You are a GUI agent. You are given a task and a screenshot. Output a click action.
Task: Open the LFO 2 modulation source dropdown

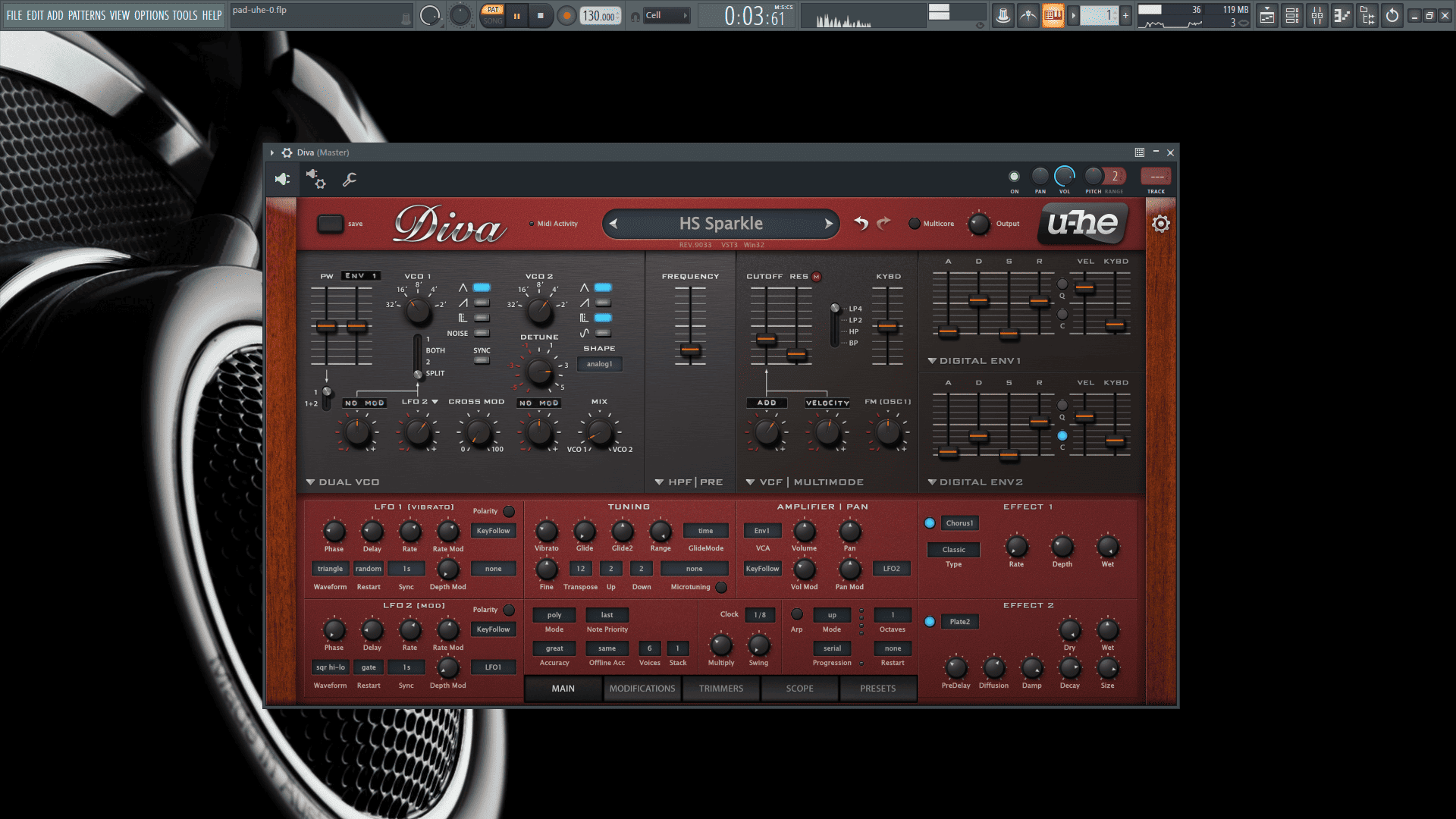(420, 402)
